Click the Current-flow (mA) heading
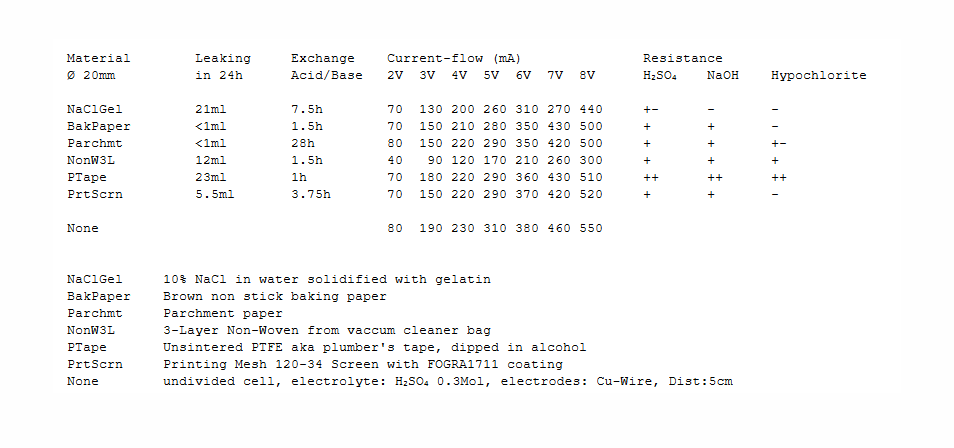 tap(453, 58)
